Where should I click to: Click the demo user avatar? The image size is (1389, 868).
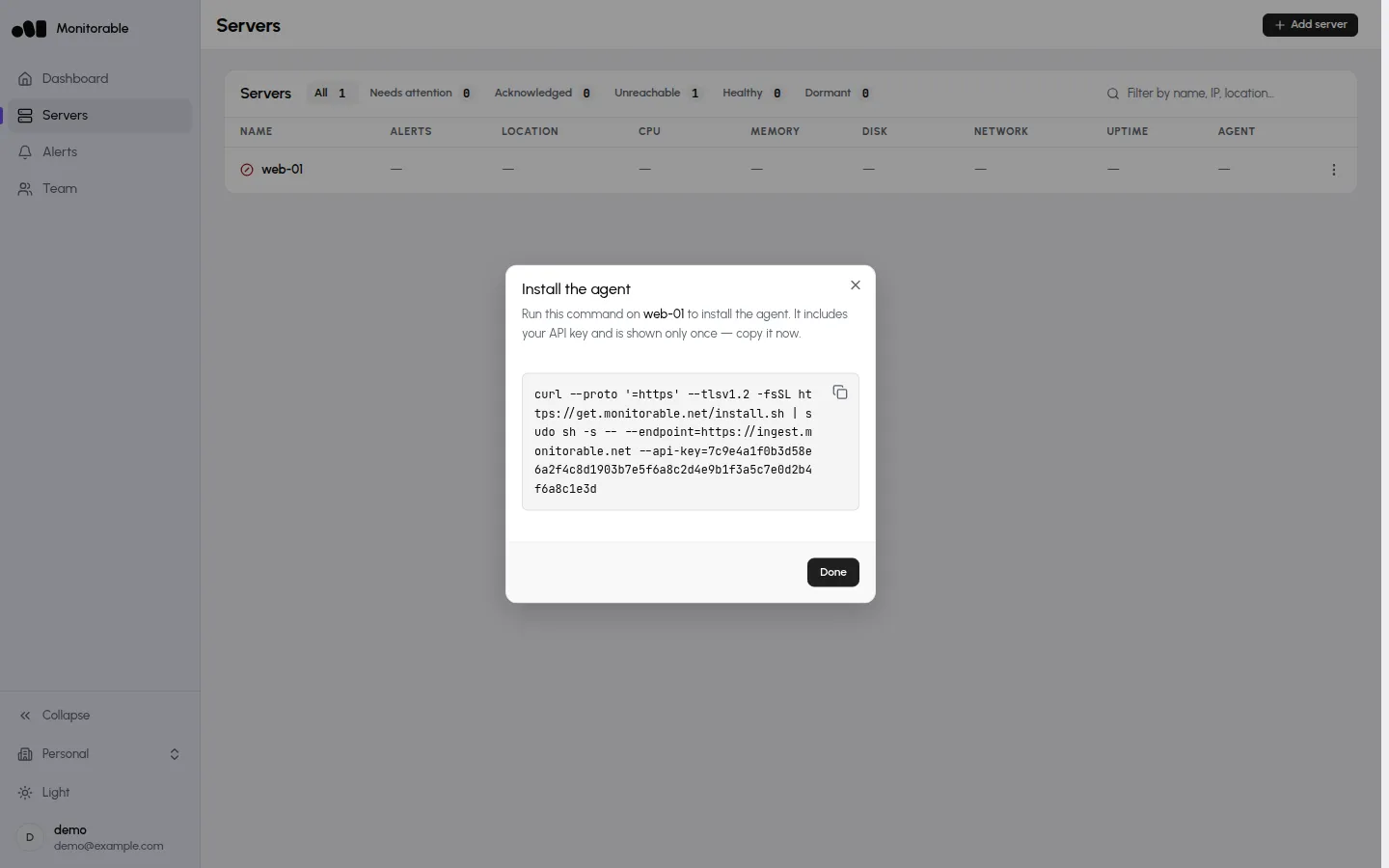pyautogui.click(x=30, y=837)
